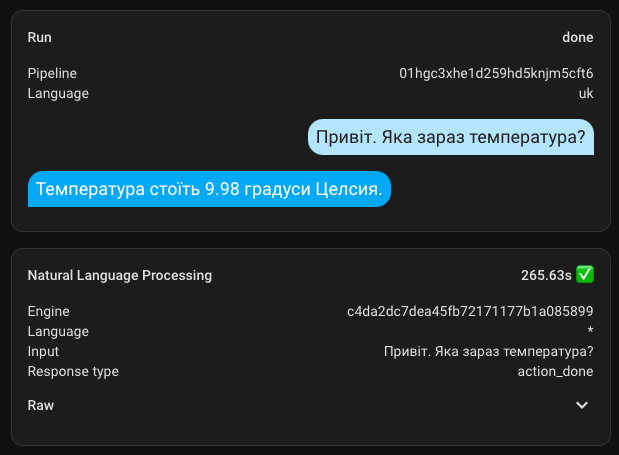This screenshot has width=619, height=455.
Task: Click the green checkmark success icon
Action: 586,274
